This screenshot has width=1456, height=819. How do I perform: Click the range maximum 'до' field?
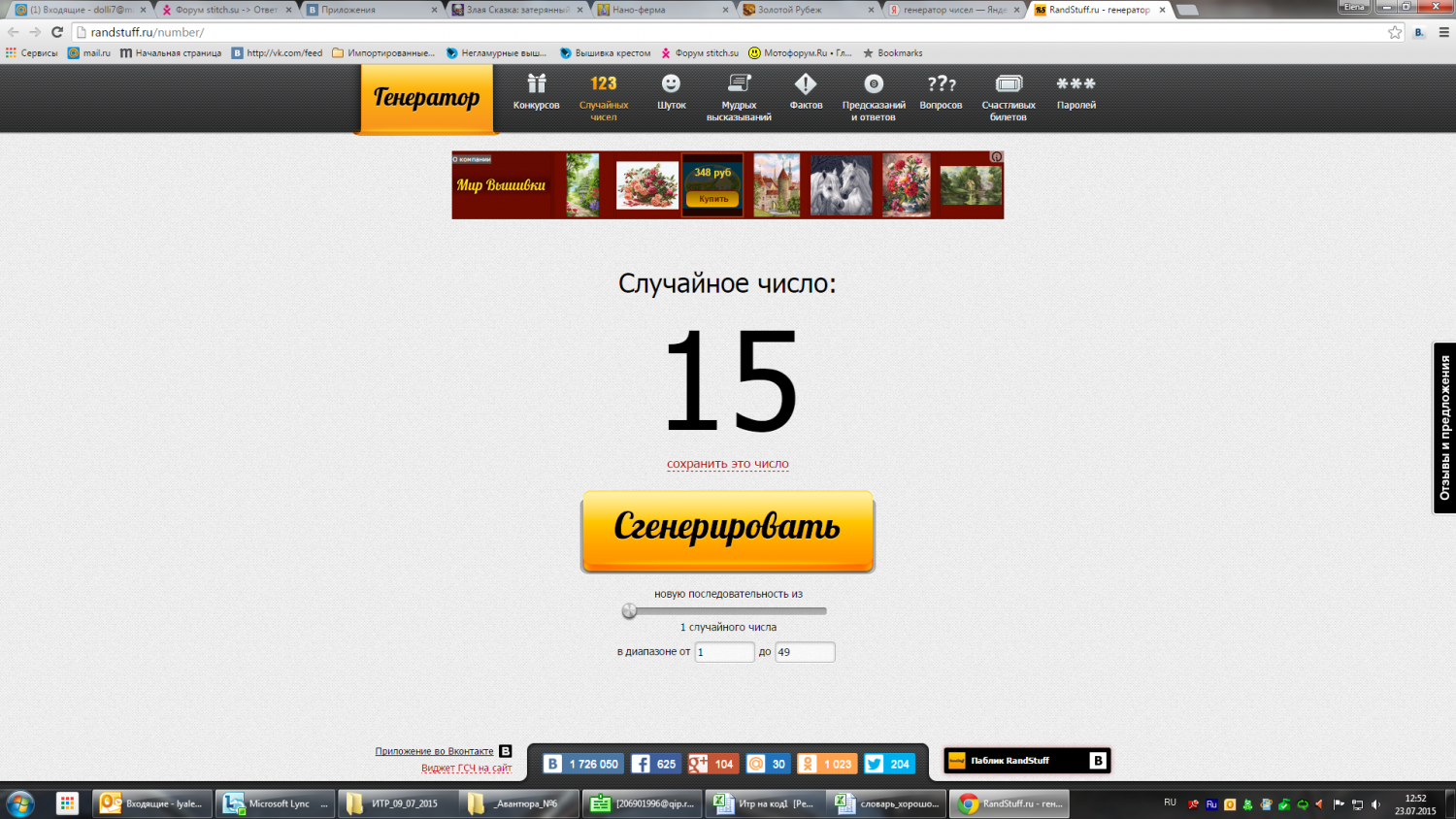pos(804,652)
